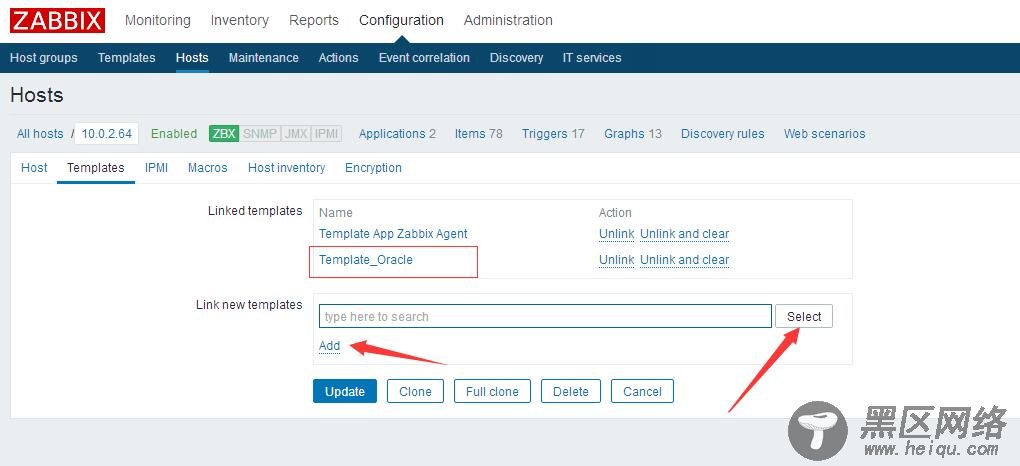Image resolution: width=1020 pixels, height=466 pixels.
Task: Focus the template search field
Action: click(x=545, y=316)
